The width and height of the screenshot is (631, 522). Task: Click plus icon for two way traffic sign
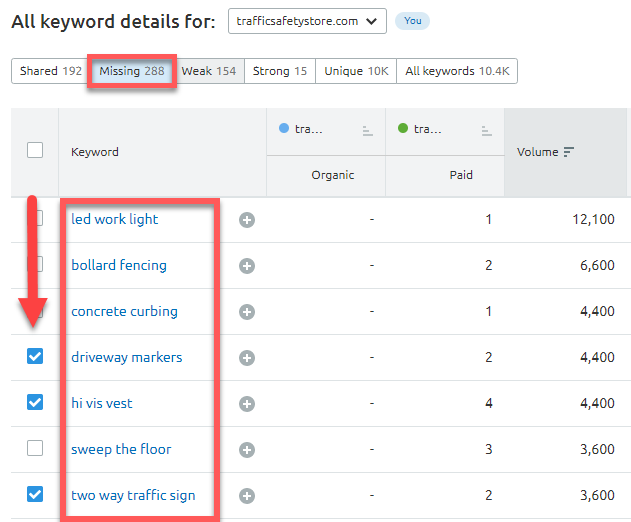(247, 496)
